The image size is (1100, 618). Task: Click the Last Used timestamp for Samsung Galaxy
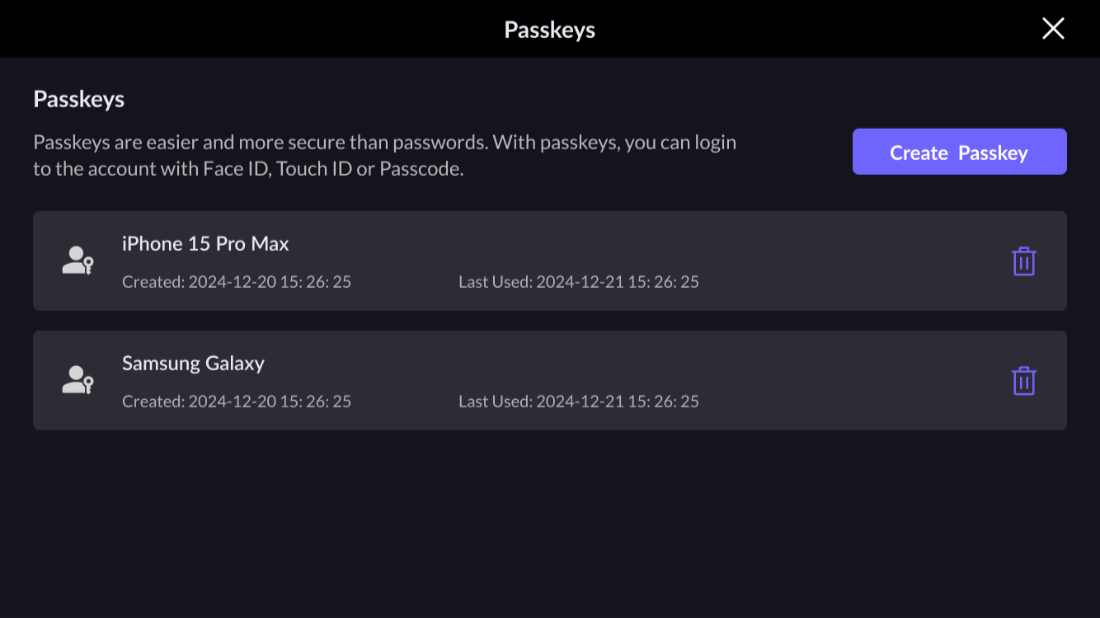[578, 401]
